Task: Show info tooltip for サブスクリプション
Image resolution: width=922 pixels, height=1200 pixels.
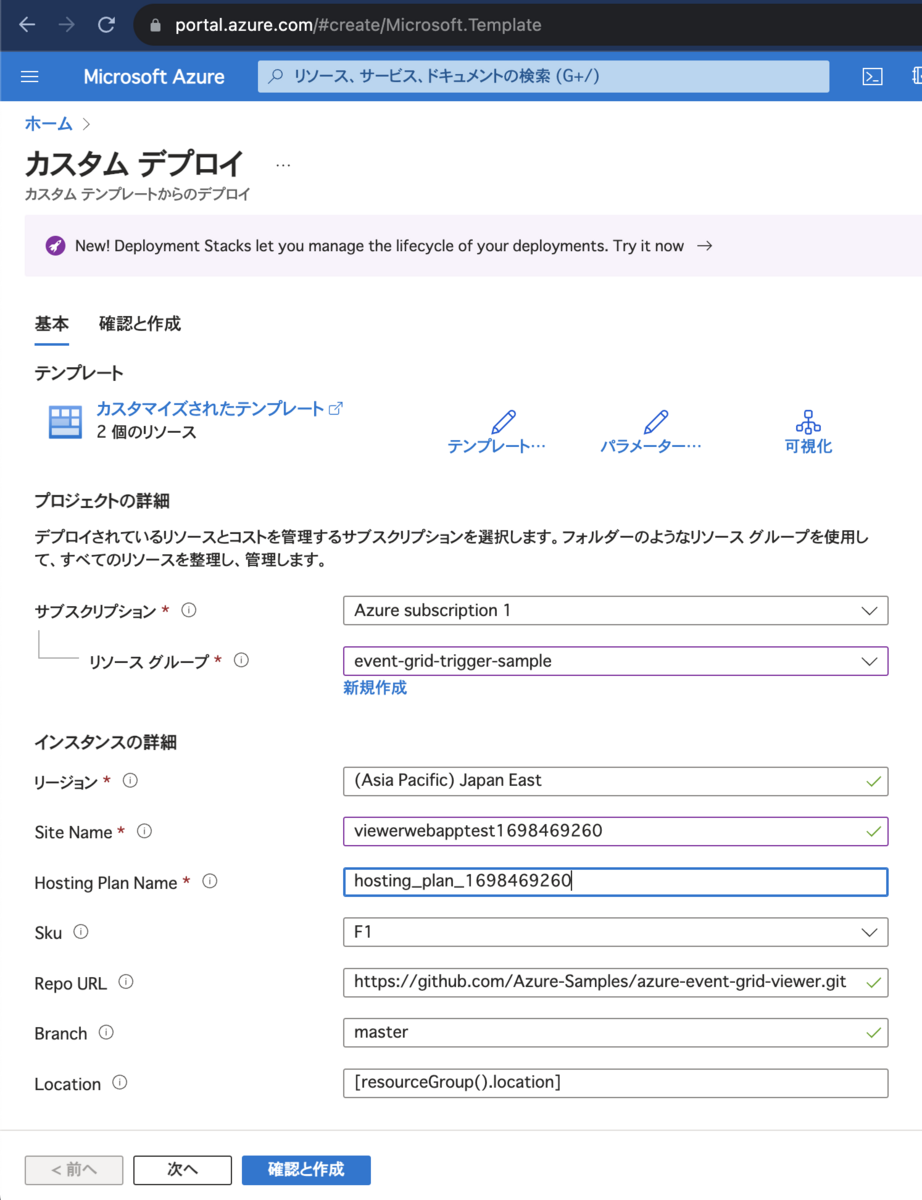Action: [189, 610]
